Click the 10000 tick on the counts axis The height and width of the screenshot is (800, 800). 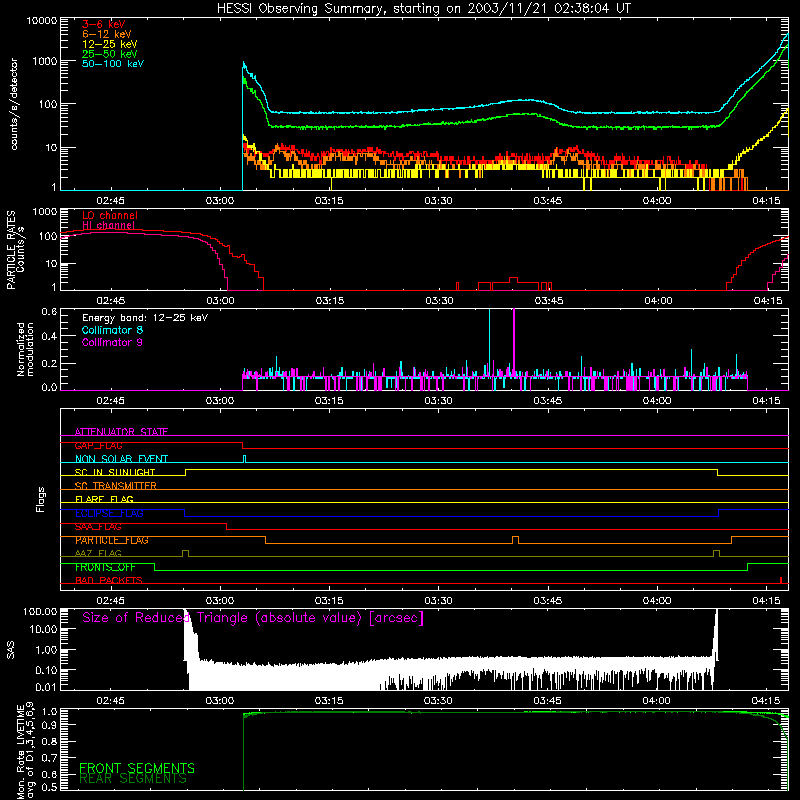(x=42, y=21)
